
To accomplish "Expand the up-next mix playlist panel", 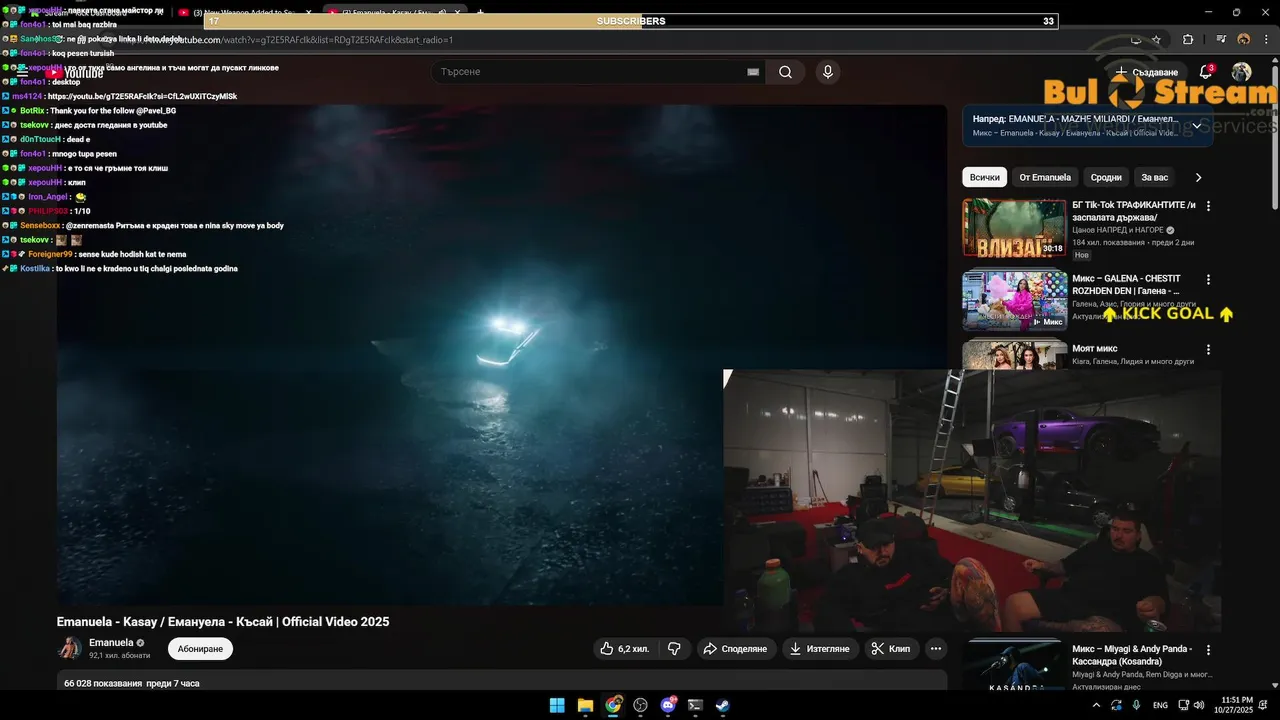I will [x=1197, y=126].
